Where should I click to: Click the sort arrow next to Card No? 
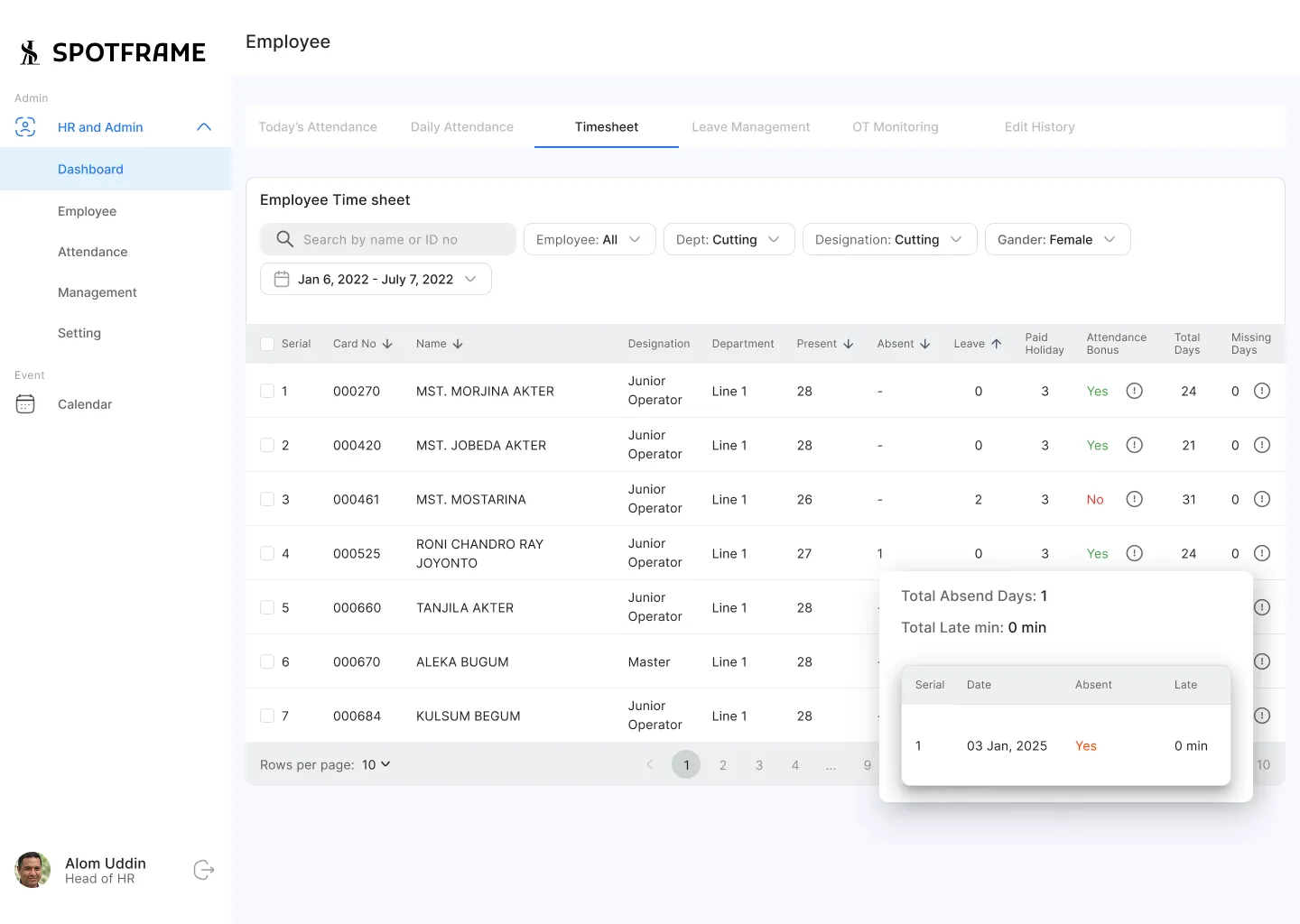[x=387, y=344]
